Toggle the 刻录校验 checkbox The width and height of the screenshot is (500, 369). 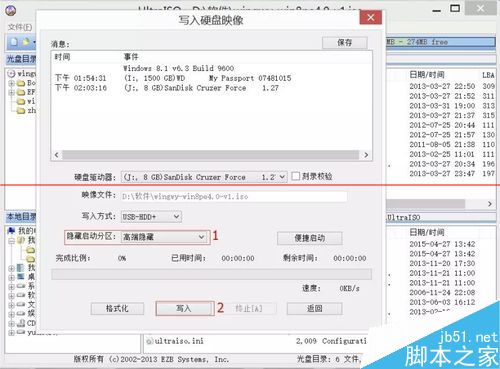coord(295,176)
